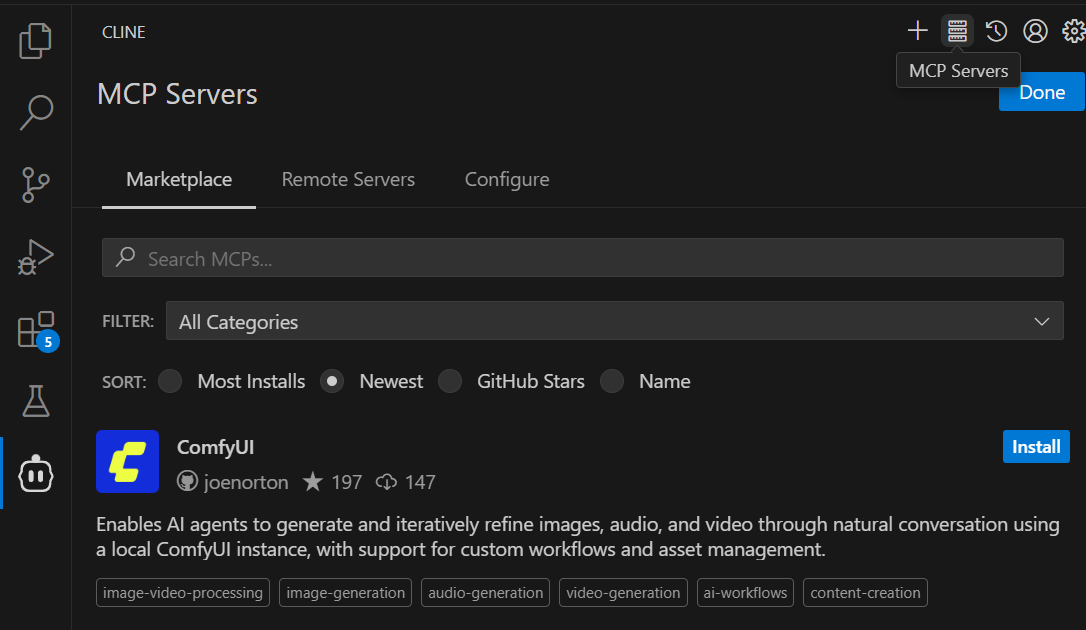Click the video-generation tag
This screenshot has height=630, width=1086.
pyautogui.click(x=623, y=593)
